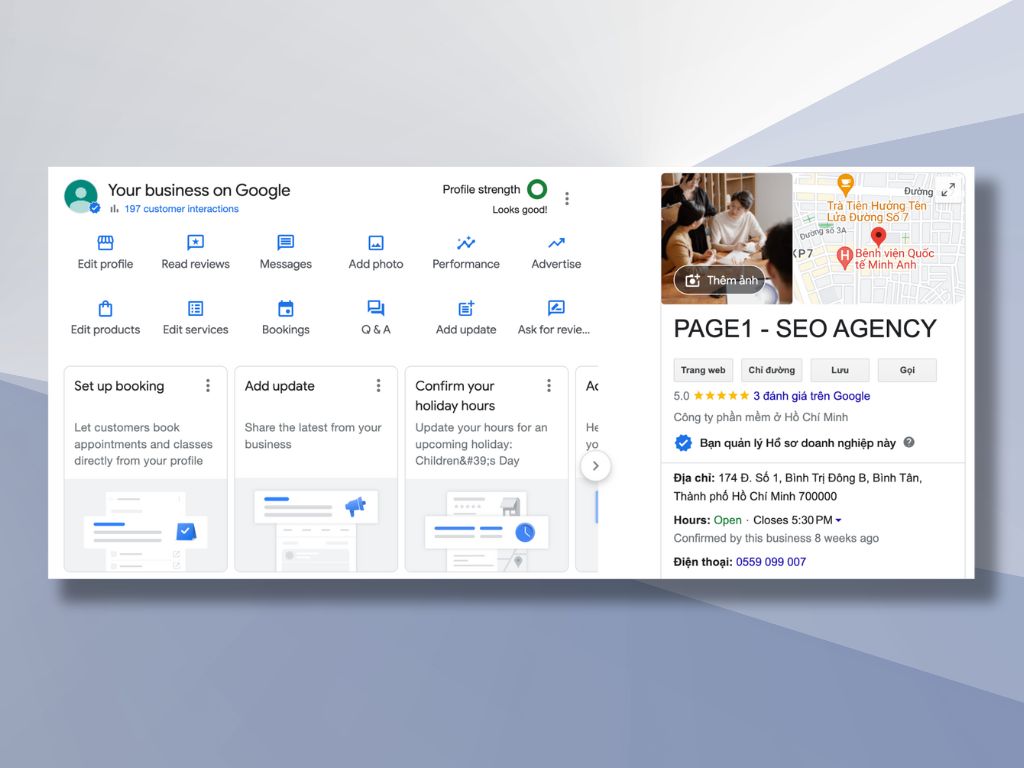Expand the map thumbnail to full view

(948, 190)
